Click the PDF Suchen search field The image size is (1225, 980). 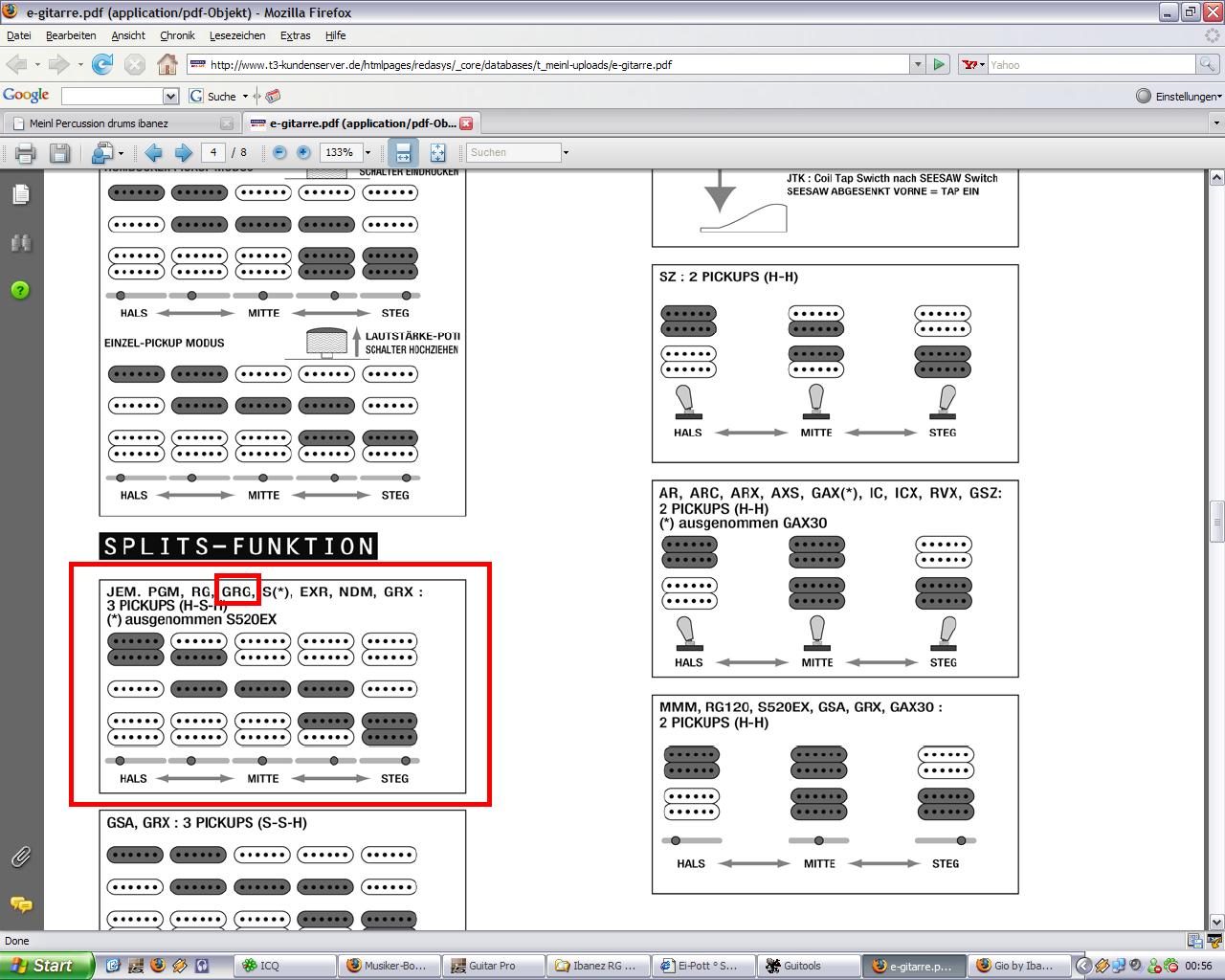tap(513, 152)
